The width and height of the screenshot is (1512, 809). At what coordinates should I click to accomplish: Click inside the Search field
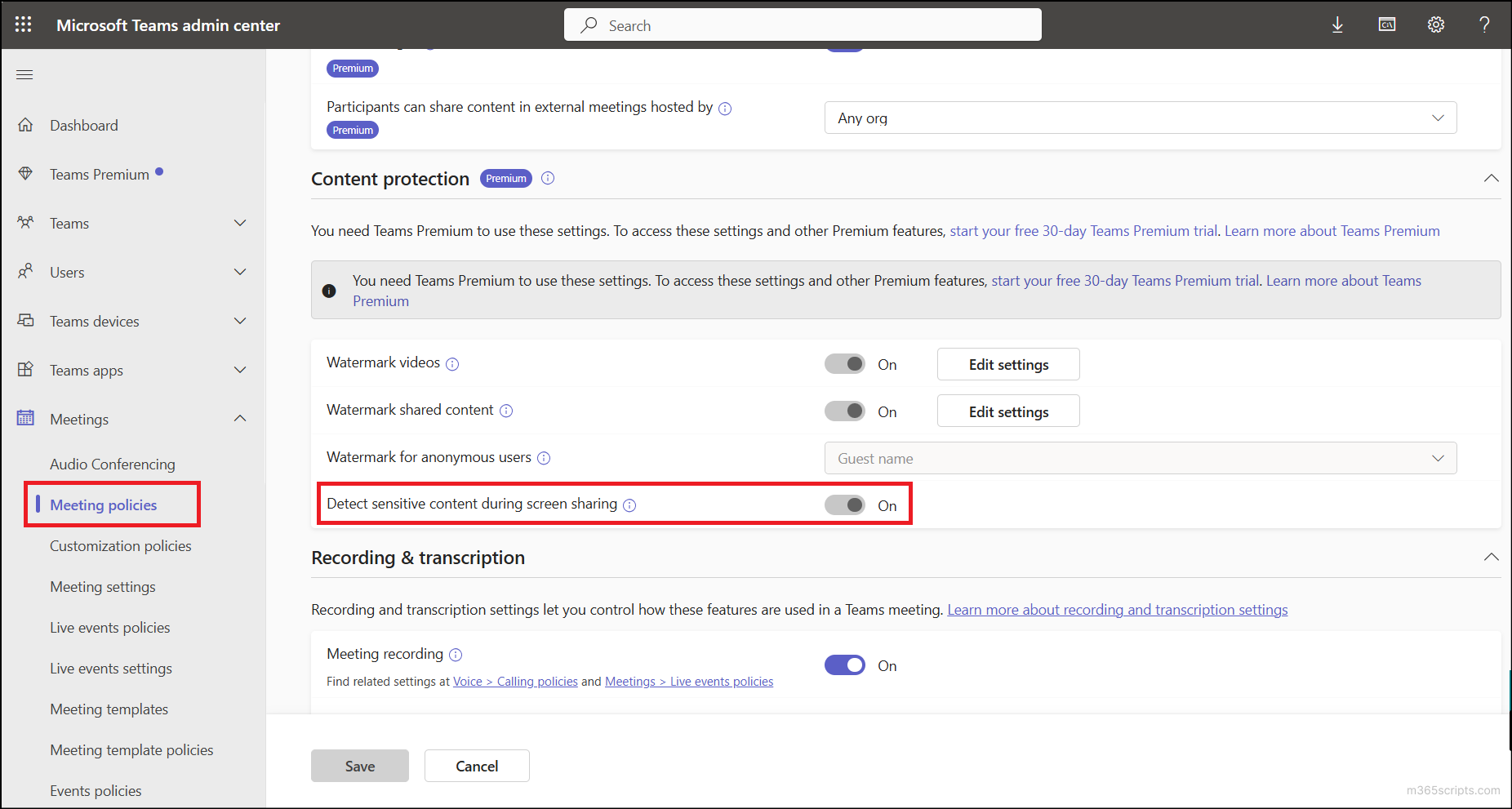(802, 24)
